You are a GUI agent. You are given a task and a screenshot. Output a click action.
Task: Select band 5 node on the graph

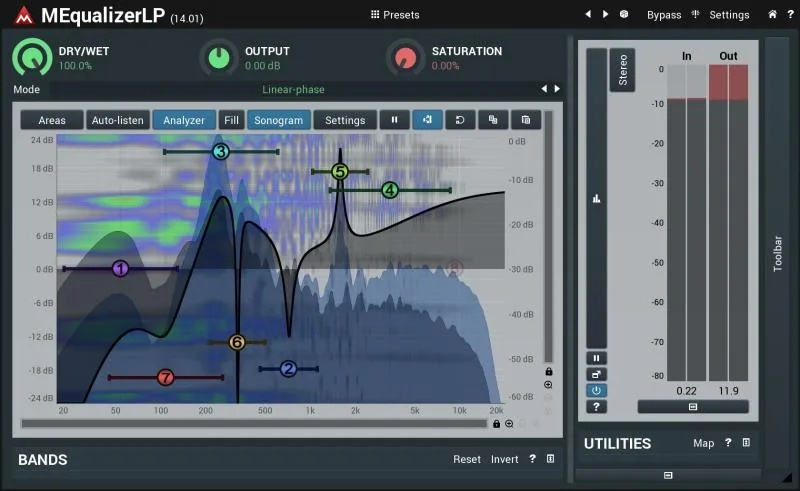coord(340,172)
